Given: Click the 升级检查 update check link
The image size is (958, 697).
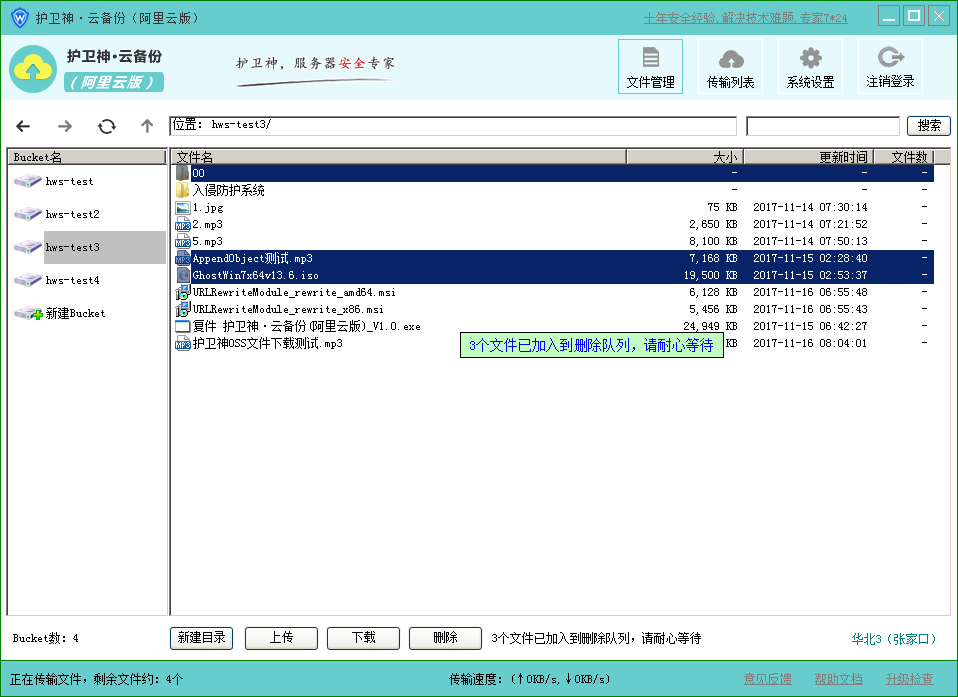Looking at the screenshot, I should (x=909, y=679).
